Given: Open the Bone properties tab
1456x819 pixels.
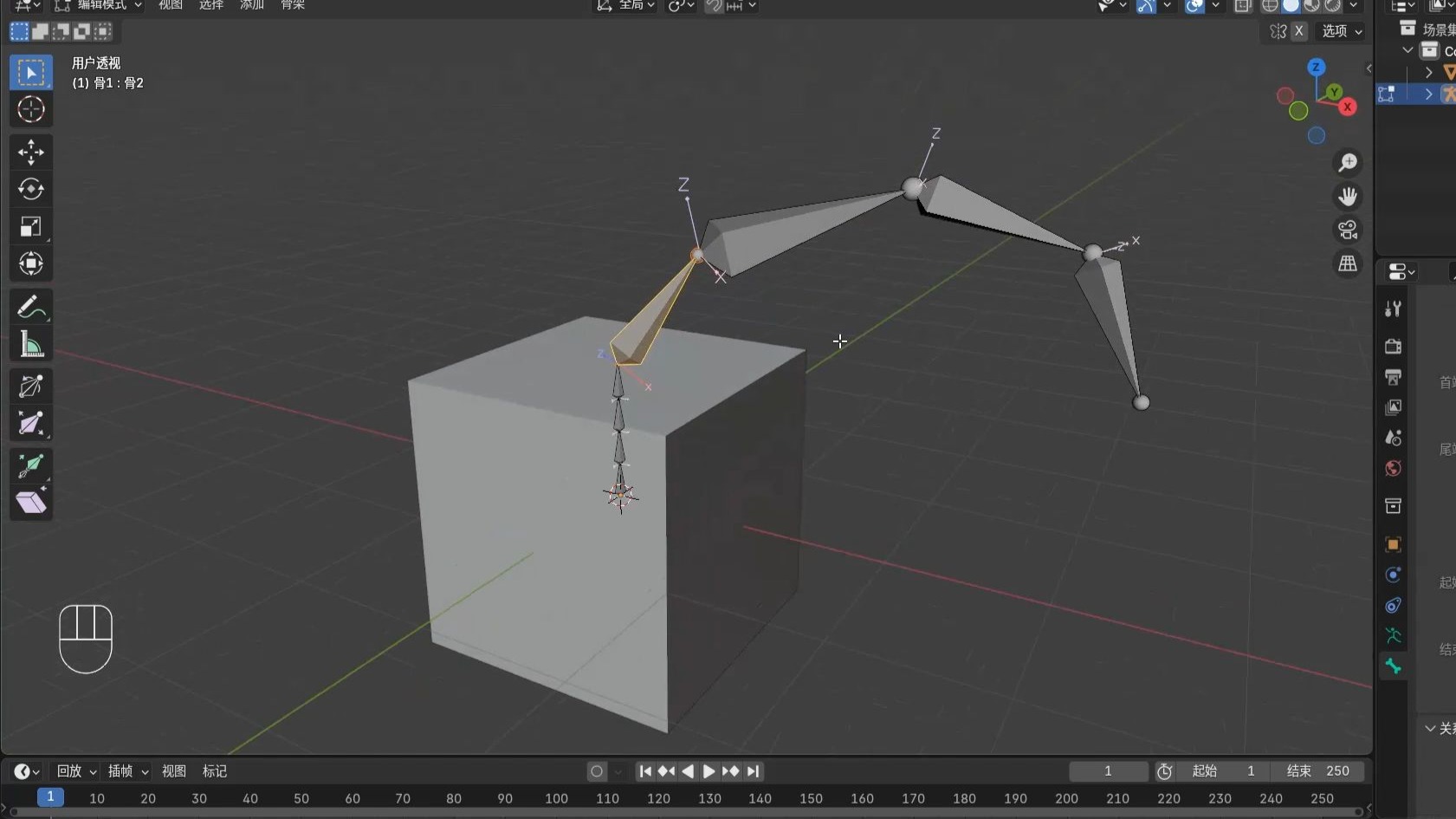Looking at the screenshot, I should click(1394, 666).
